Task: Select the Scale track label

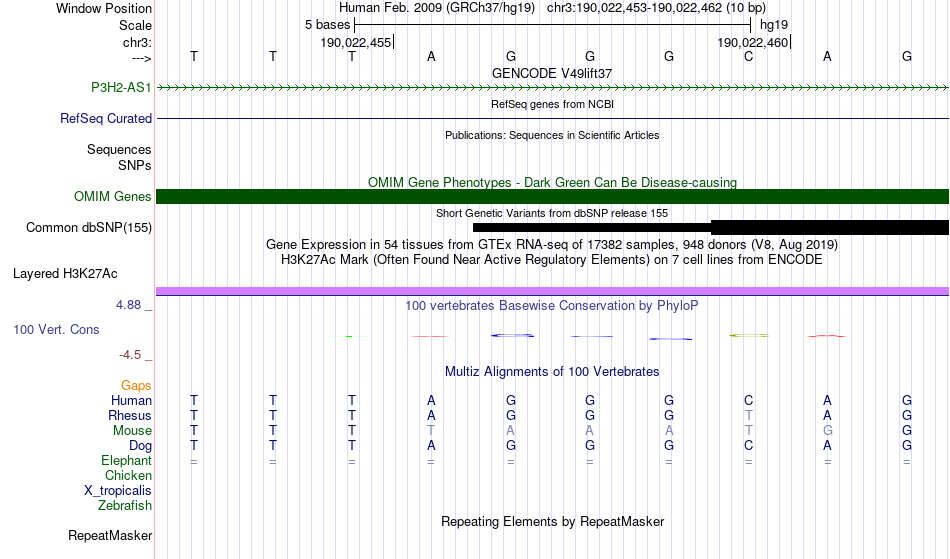Action: coord(135,25)
